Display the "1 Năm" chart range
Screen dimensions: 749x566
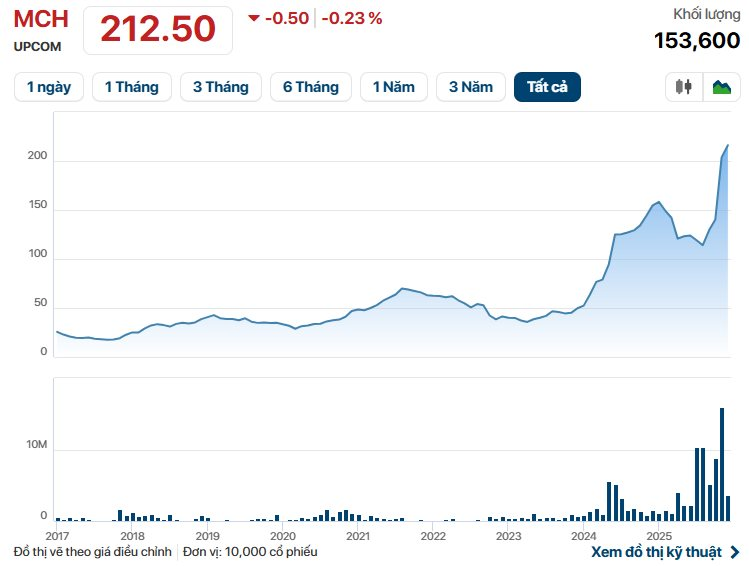(393, 87)
